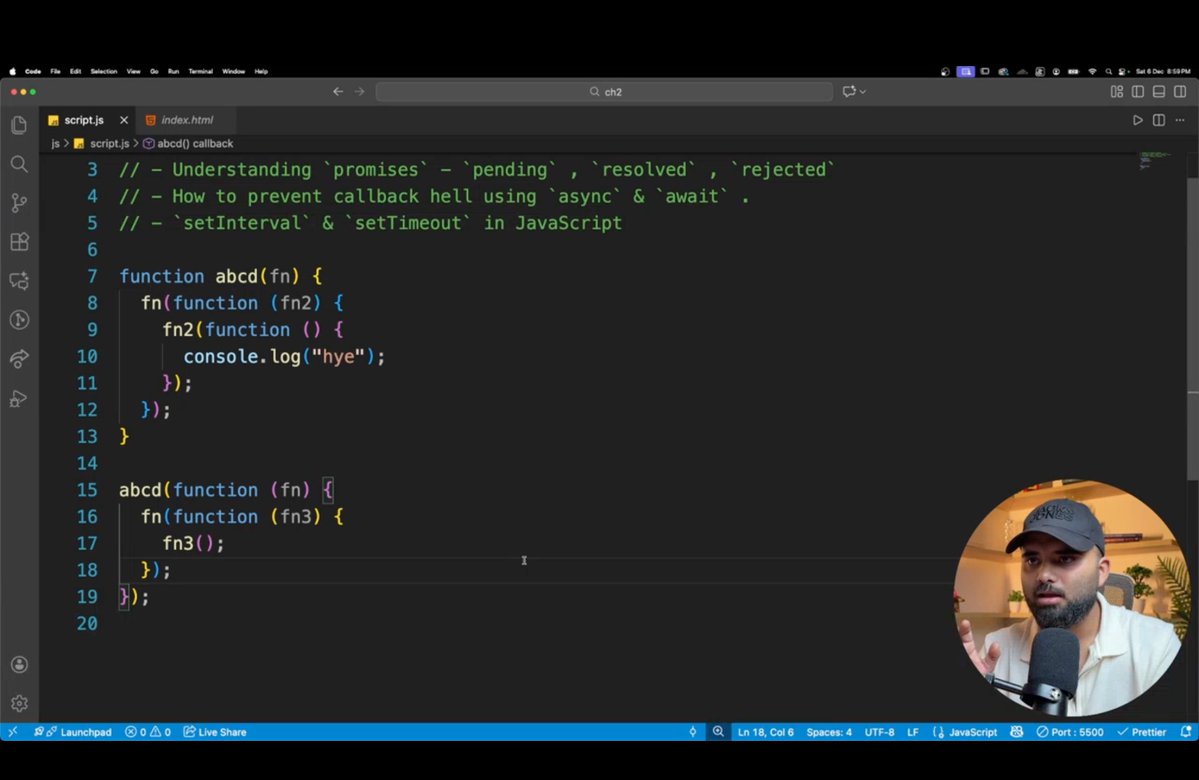Open the Extensions view

(x=19, y=242)
